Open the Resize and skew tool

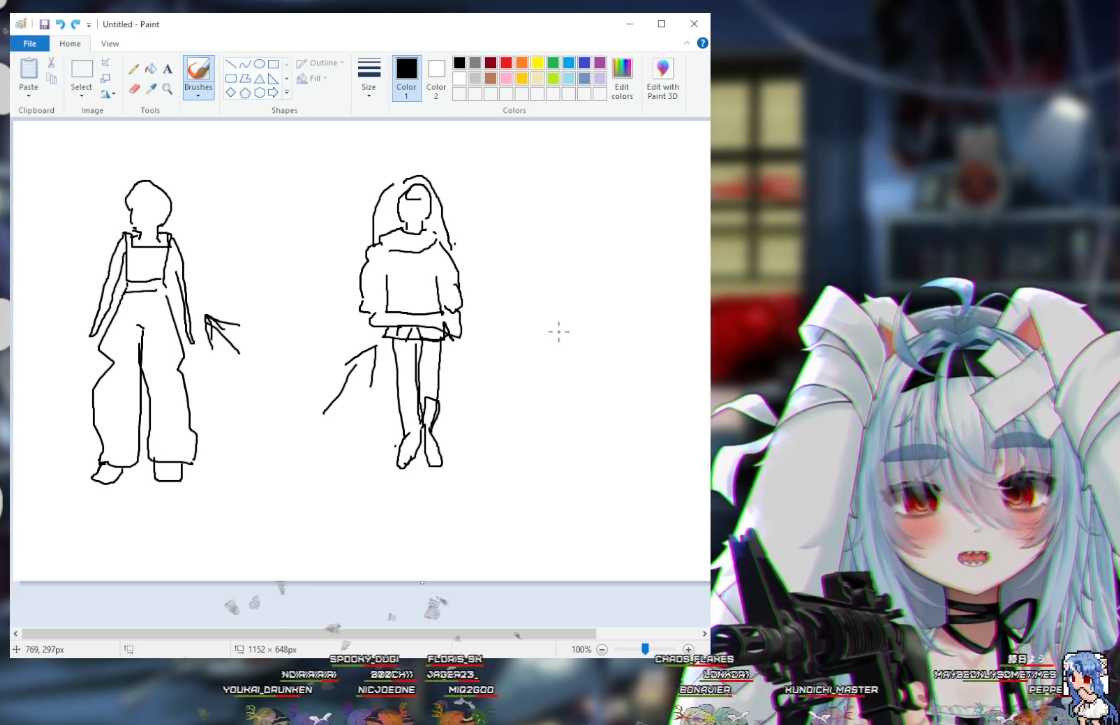105,78
